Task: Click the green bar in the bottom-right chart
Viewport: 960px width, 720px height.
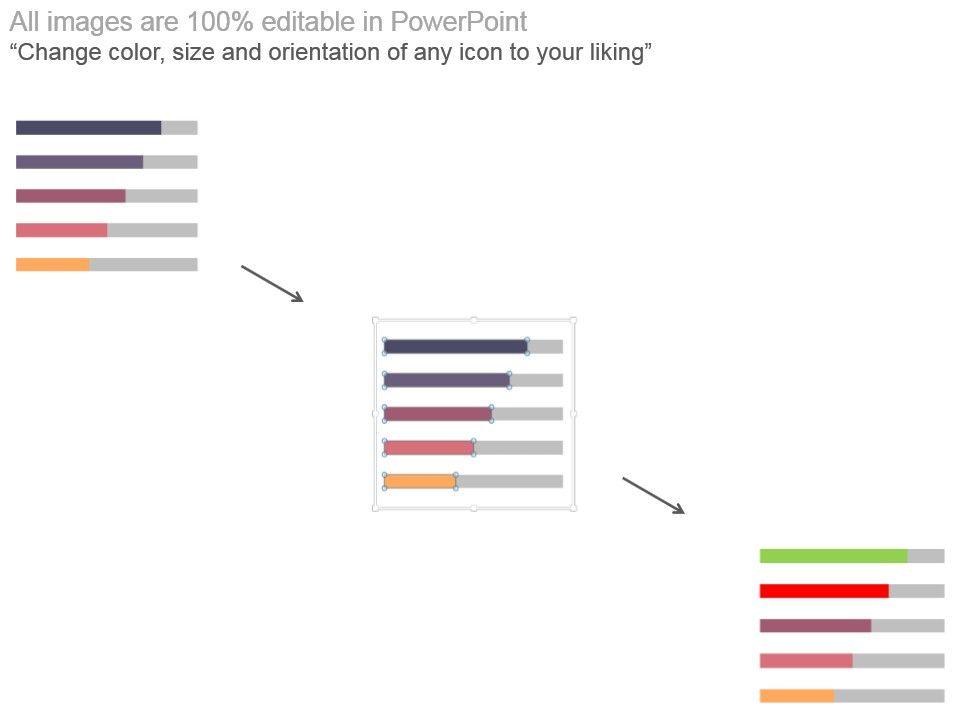Action: point(833,556)
